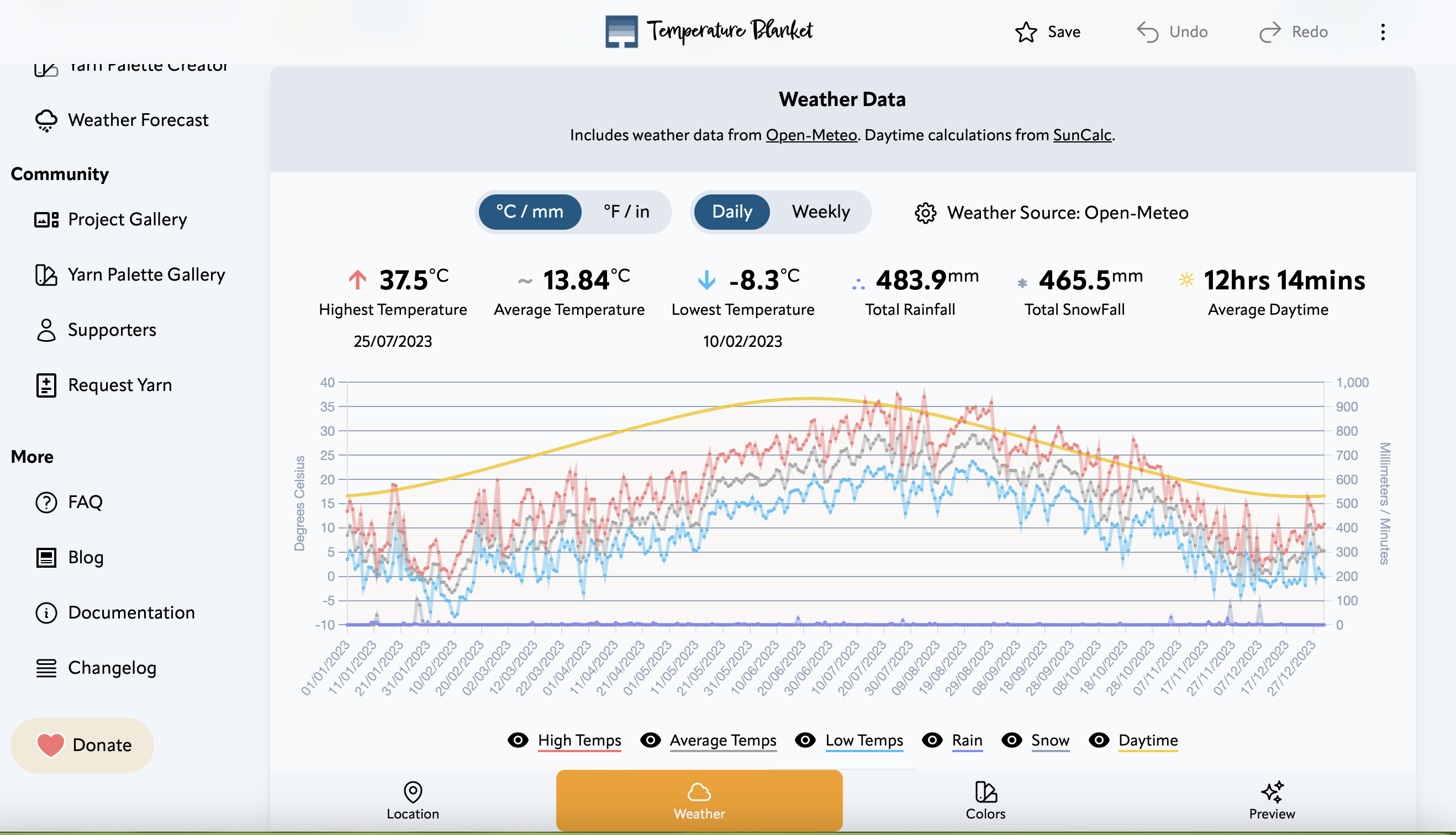Screen dimensions: 1456x835
Task: Open Temperature Blanket logo home
Action: (709, 31)
